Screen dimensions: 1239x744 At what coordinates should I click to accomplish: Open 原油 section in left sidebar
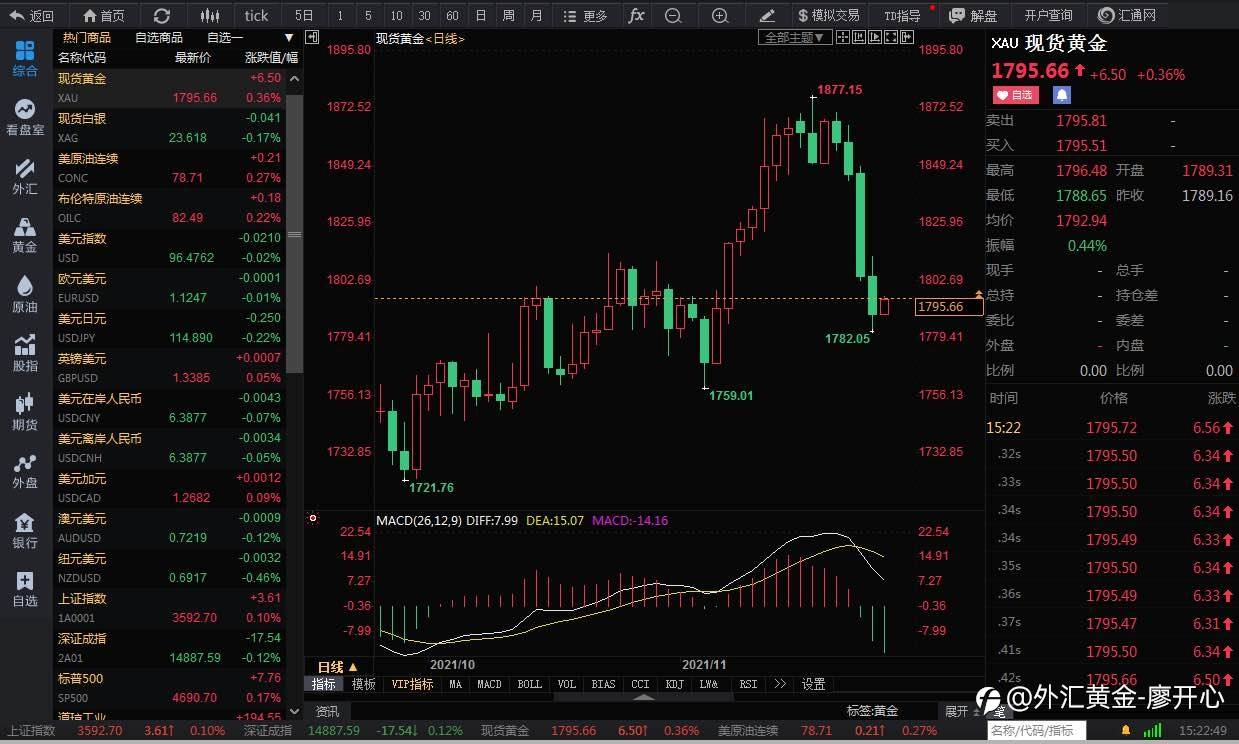point(25,296)
